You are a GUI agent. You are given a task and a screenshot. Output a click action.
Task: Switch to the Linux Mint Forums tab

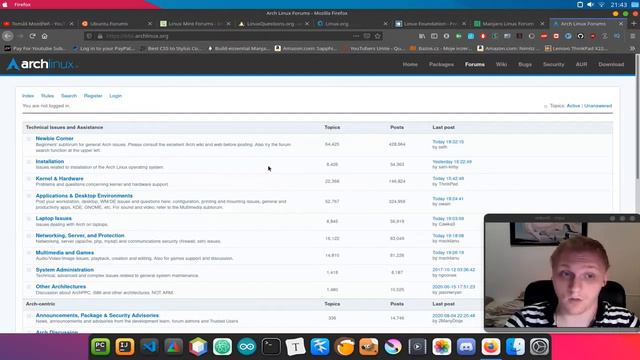[x=195, y=24]
